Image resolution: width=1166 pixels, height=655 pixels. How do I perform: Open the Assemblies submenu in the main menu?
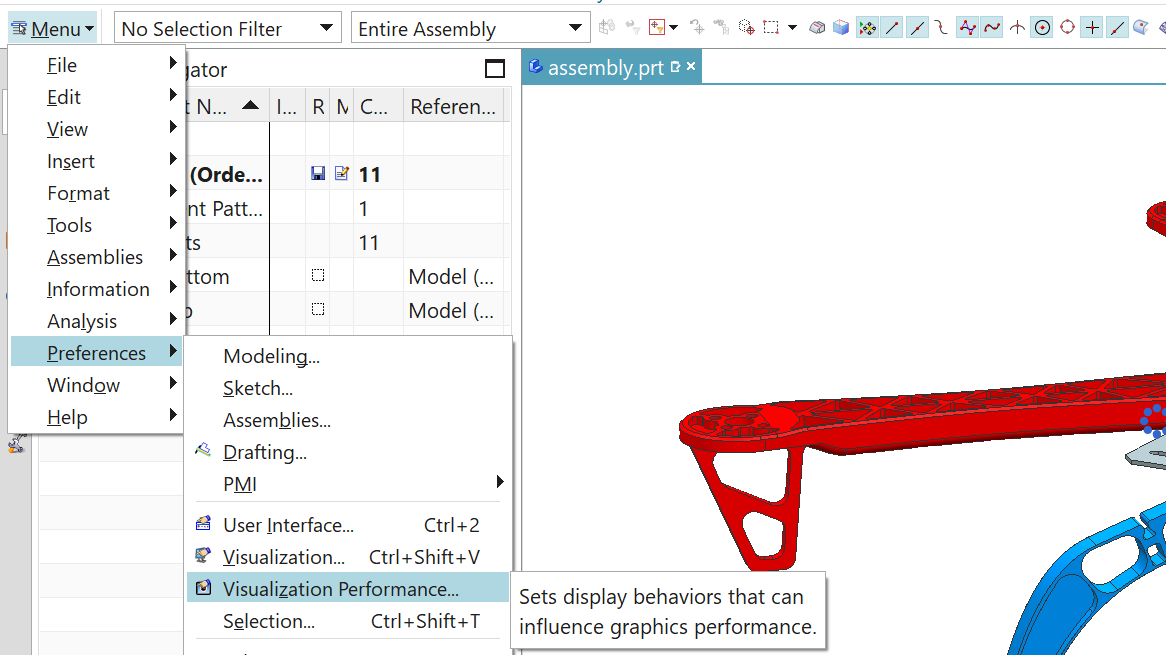coord(96,257)
